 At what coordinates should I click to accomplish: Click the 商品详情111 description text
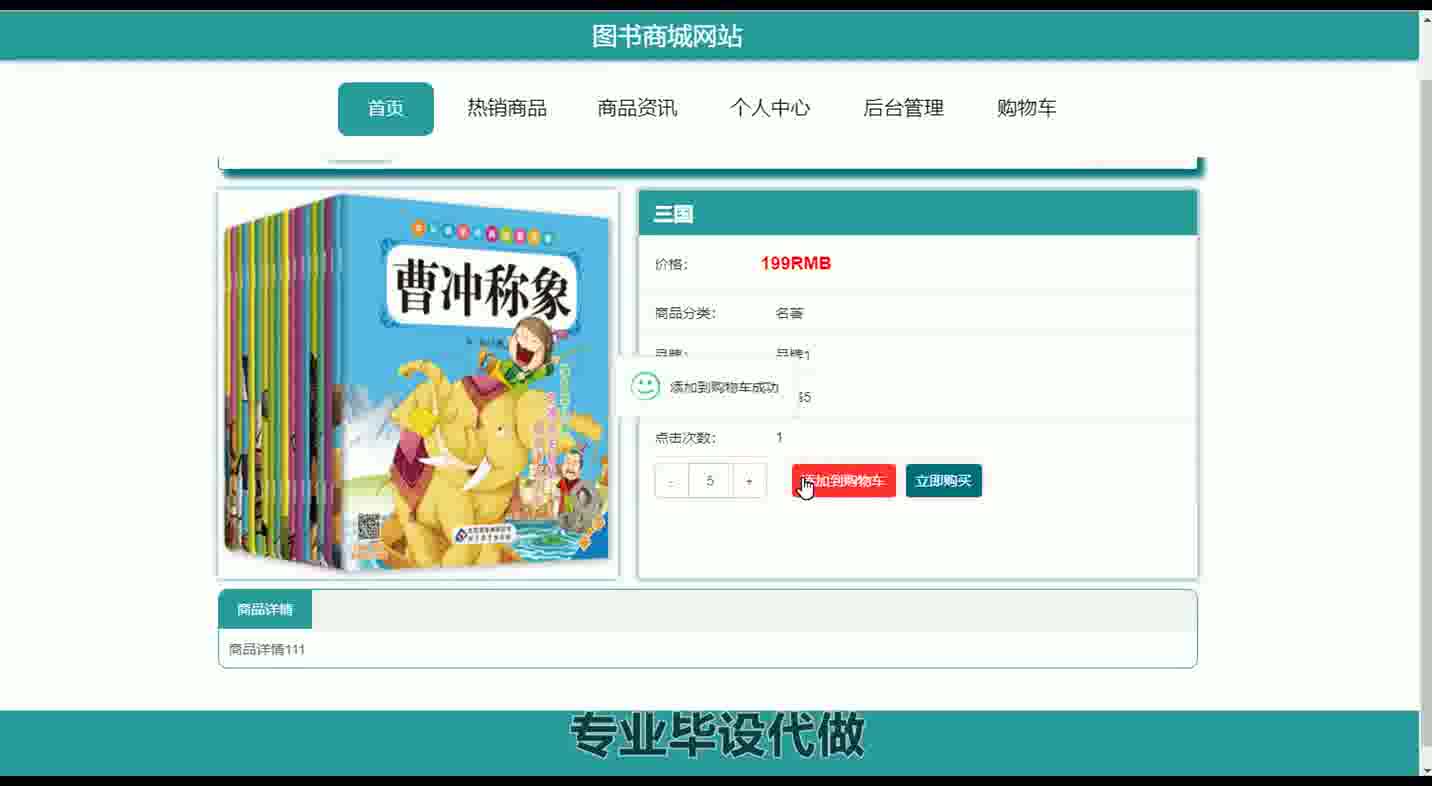(x=267, y=650)
